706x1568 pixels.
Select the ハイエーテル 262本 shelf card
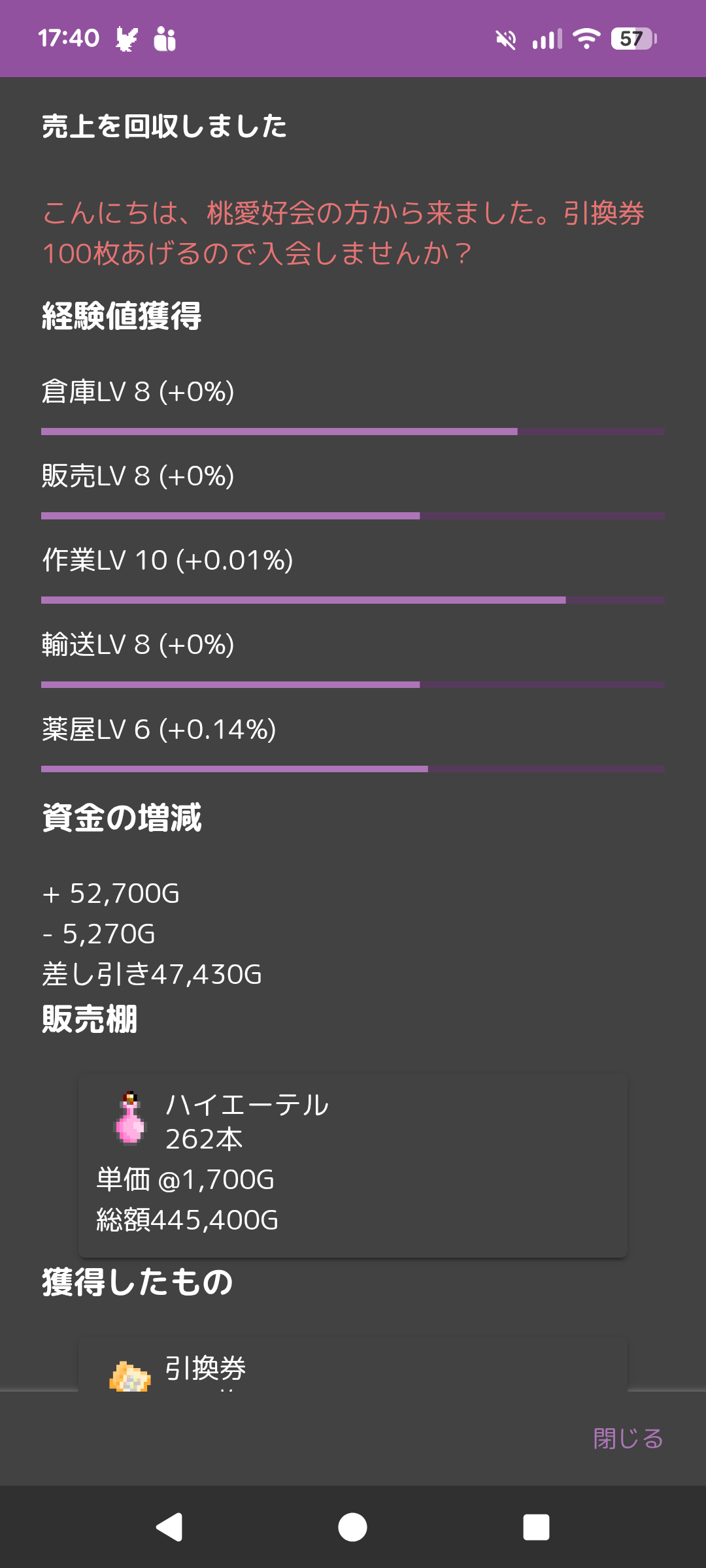coord(353,1166)
